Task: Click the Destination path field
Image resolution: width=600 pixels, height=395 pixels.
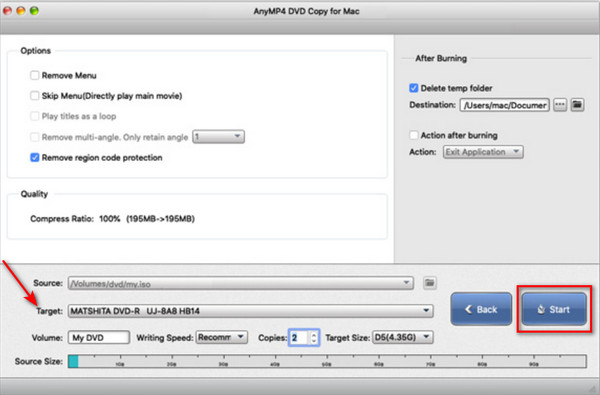Action: point(505,105)
